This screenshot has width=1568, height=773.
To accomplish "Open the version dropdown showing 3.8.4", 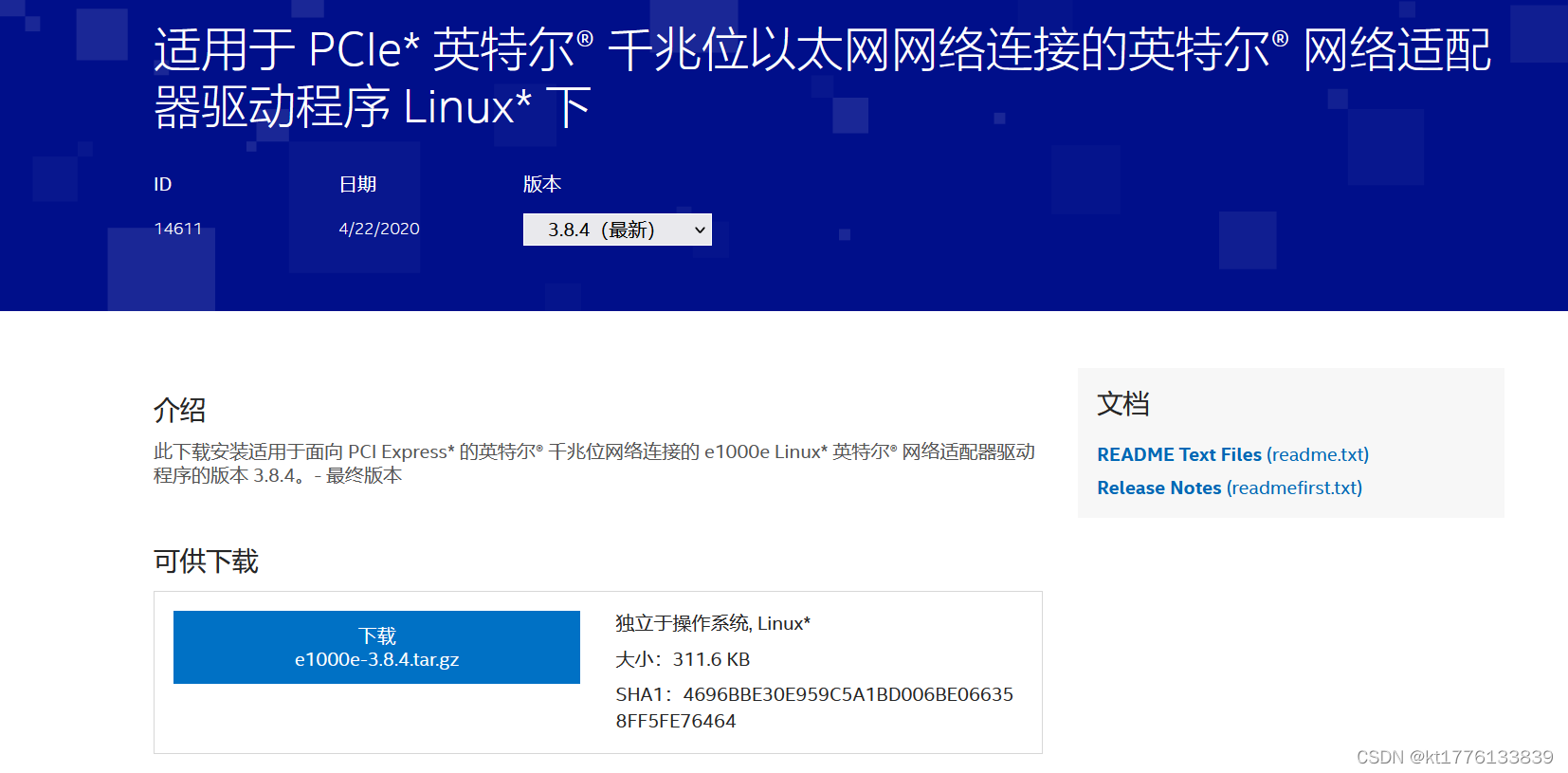I will click(x=617, y=230).
